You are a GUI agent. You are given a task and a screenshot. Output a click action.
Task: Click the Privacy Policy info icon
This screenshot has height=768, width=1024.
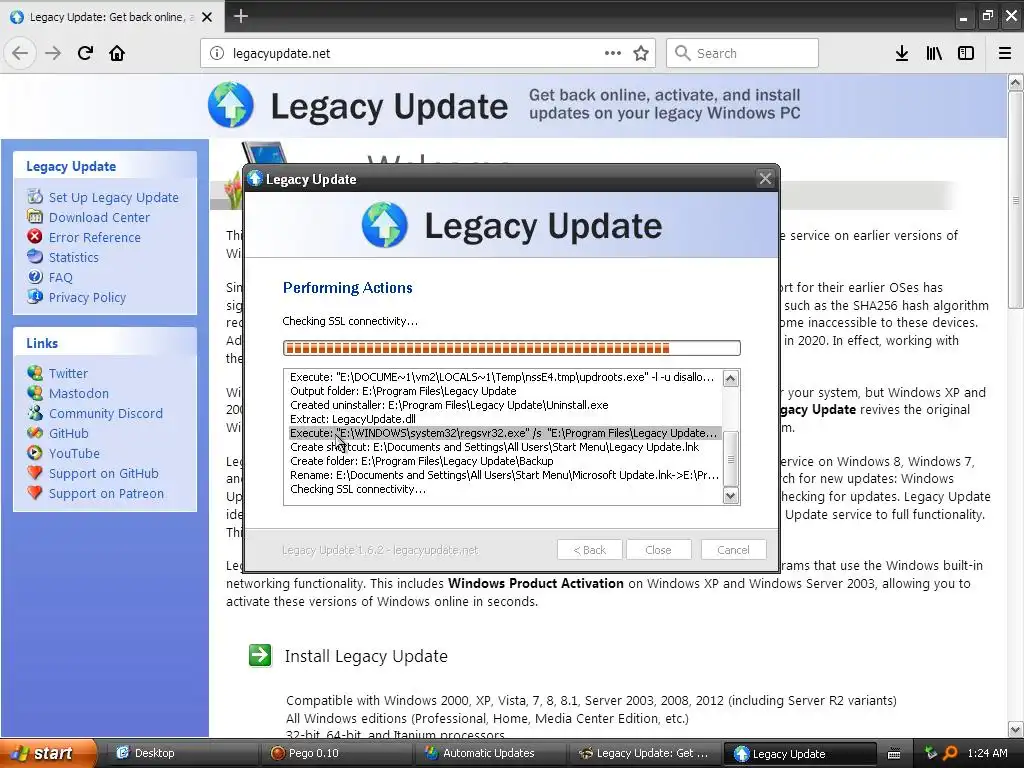tap(35, 296)
